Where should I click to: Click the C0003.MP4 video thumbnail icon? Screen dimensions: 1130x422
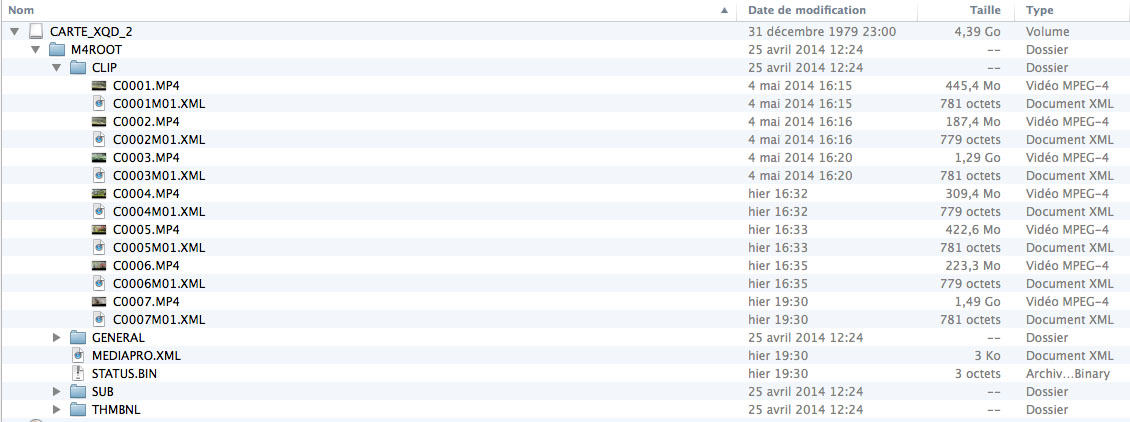tap(99, 158)
